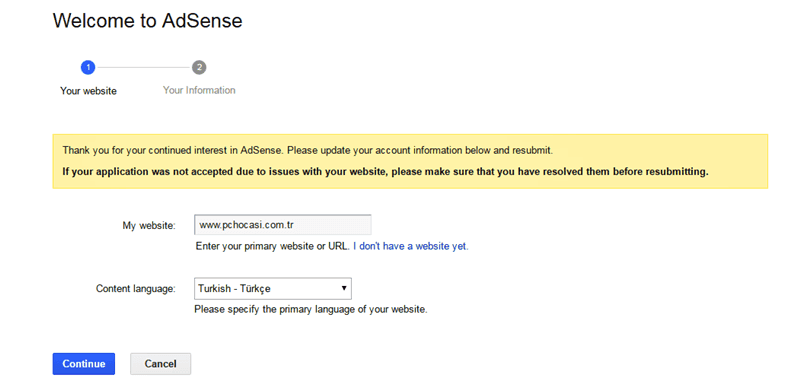
Task: Click "Thank you for your continued interest" text
Action: tap(308, 151)
